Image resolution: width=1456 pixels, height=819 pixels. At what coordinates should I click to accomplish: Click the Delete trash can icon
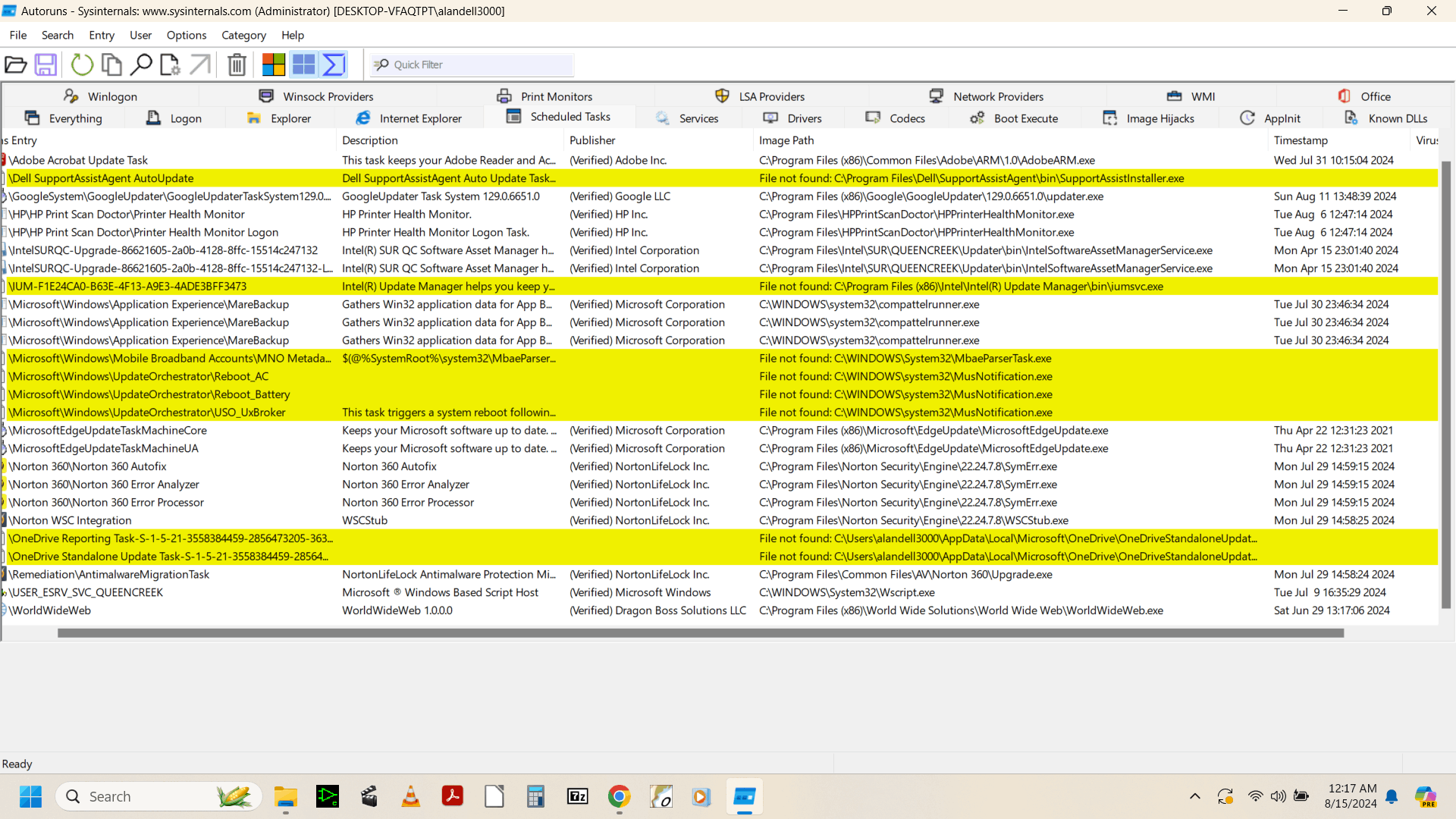click(237, 65)
